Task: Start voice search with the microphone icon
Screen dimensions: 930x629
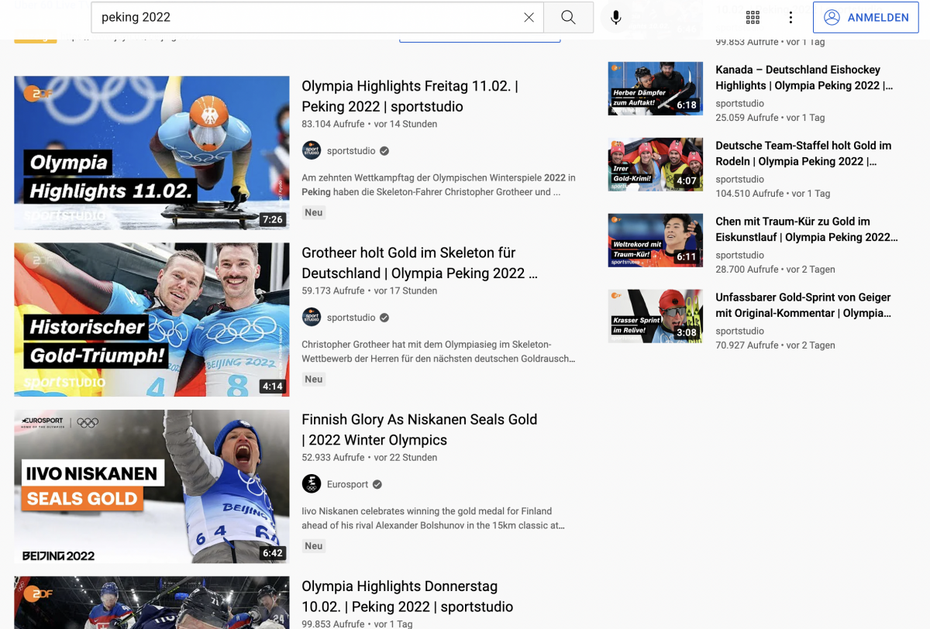Action: (616, 18)
